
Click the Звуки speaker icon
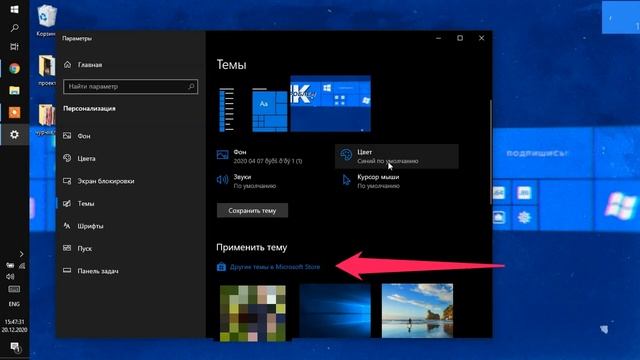pos(222,180)
